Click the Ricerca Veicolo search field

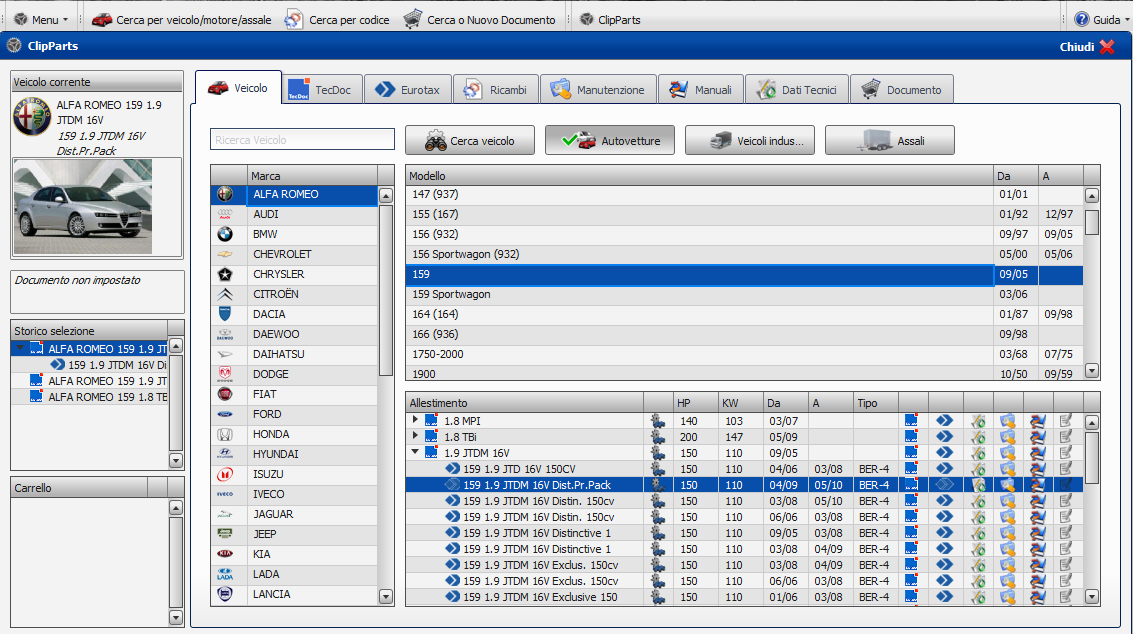pyautogui.click(x=302, y=140)
